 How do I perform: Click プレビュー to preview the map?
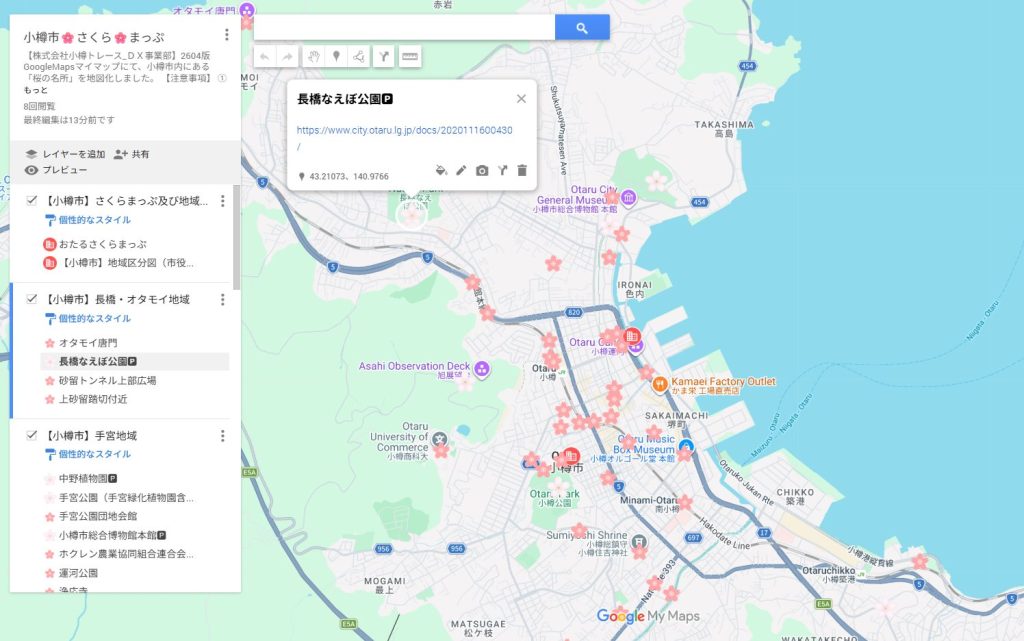point(56,170)
